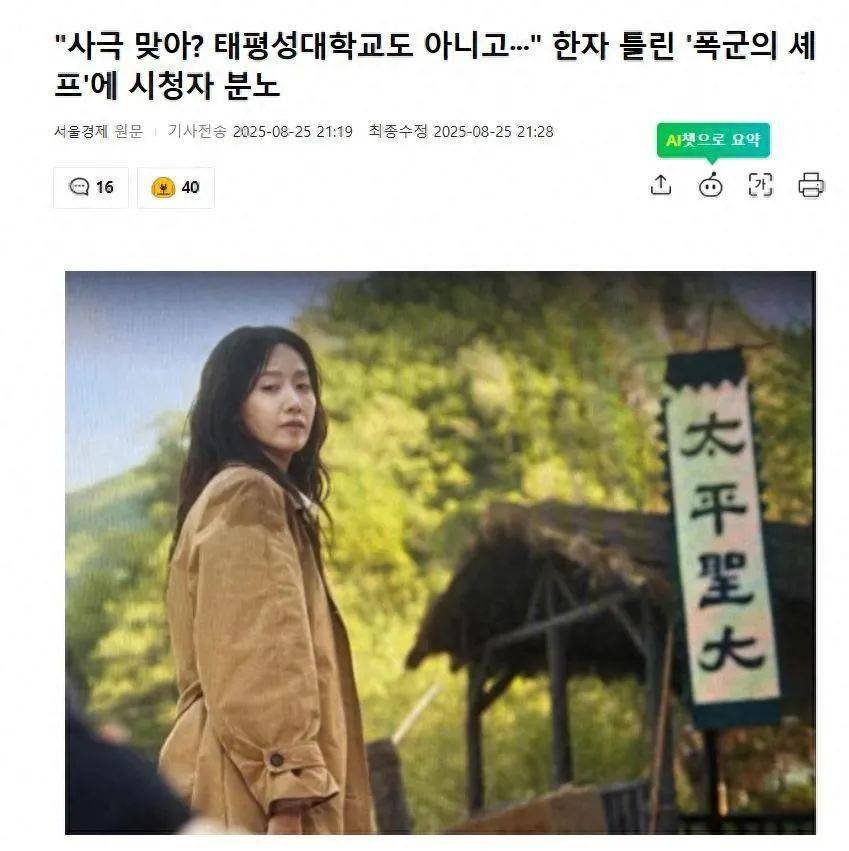Open the share icon
The image size is (849, 851).
pyautogui.click(x=661, y=185)
